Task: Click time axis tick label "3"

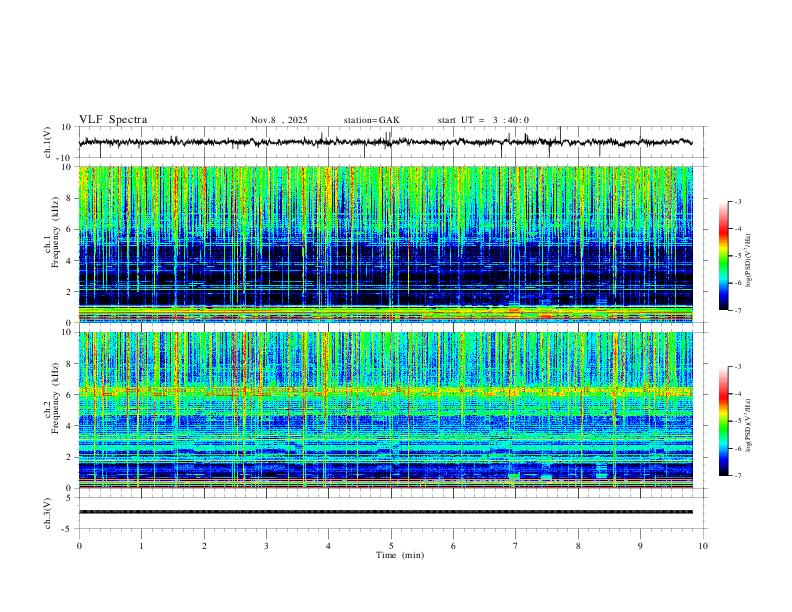Action: click(x=266, y=546)
